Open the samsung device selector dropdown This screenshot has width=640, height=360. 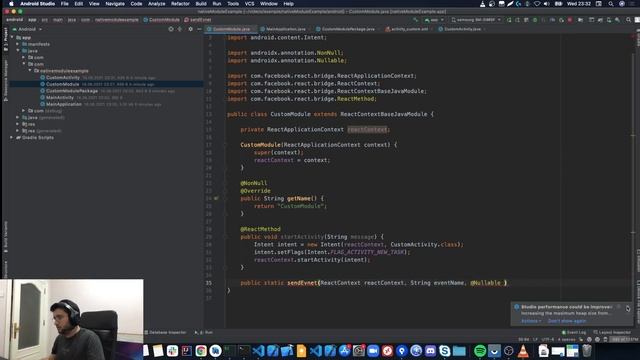pyautogui.click(x=476, y=20)
